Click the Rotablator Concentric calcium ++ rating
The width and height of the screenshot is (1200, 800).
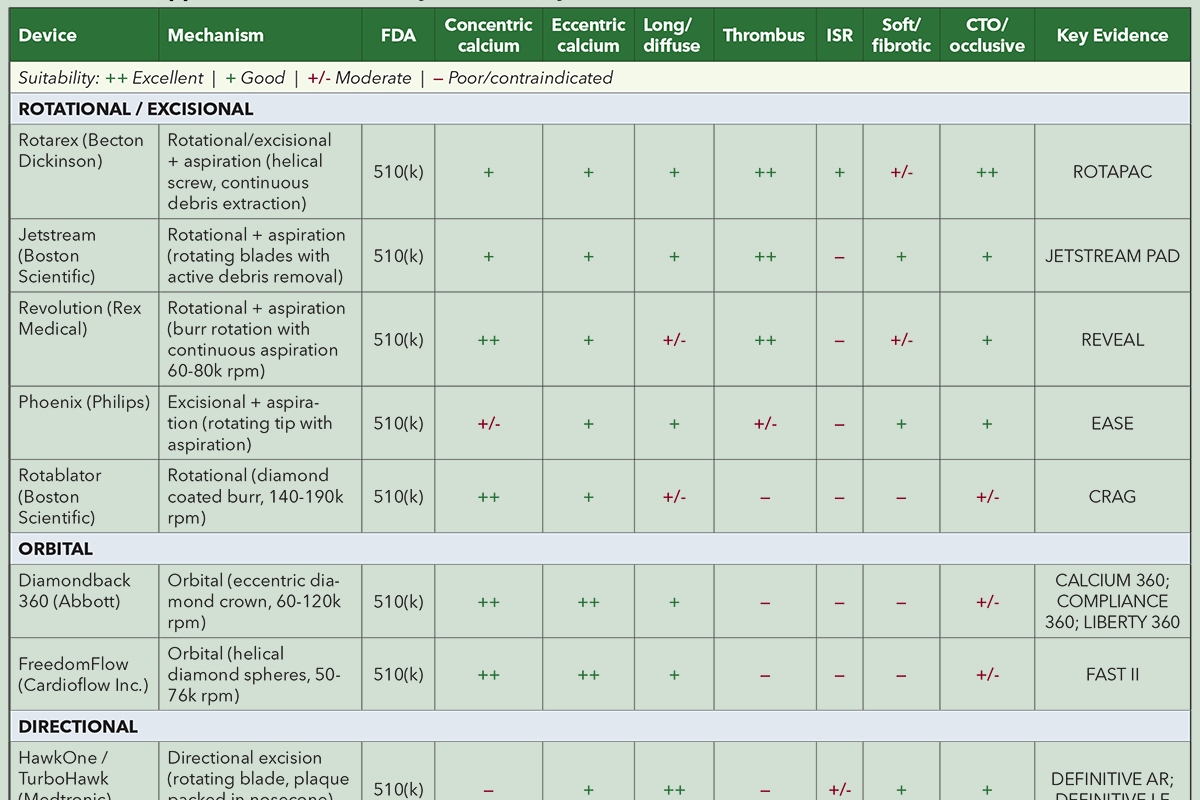coord(489,496)
